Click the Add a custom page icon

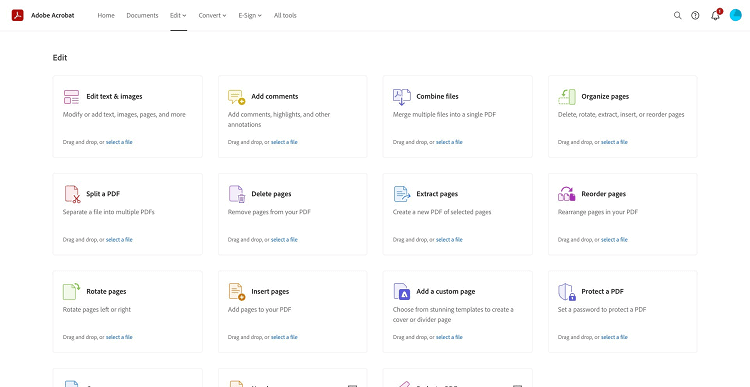(402, 292)
